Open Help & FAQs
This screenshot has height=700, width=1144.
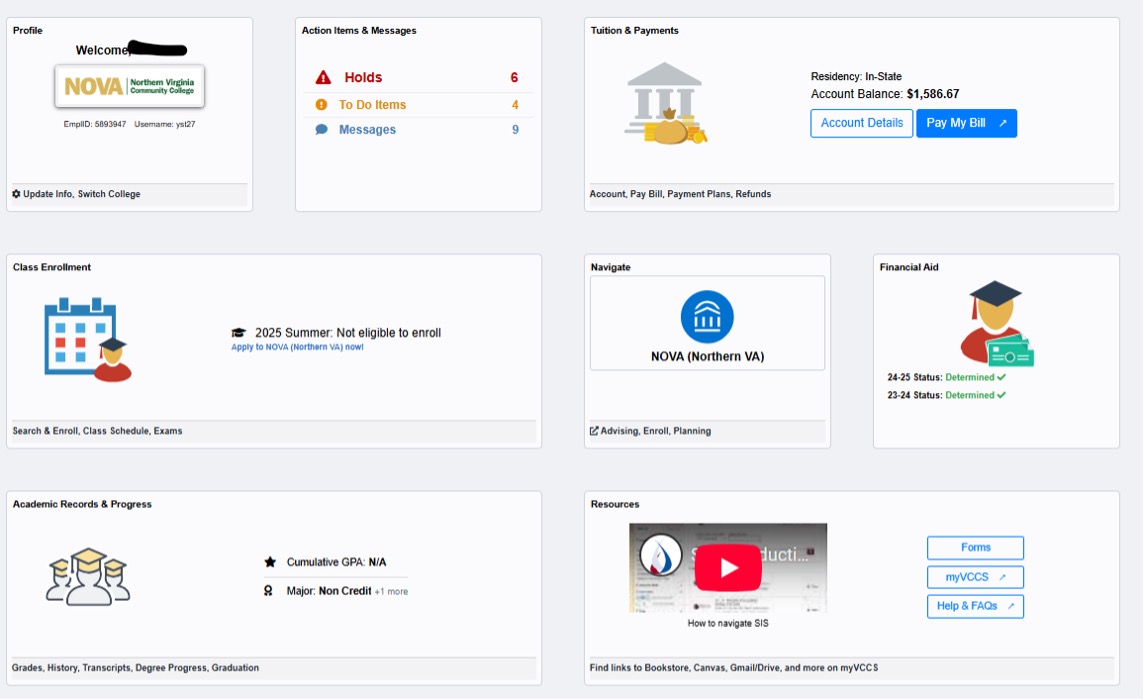click(975, 606)
